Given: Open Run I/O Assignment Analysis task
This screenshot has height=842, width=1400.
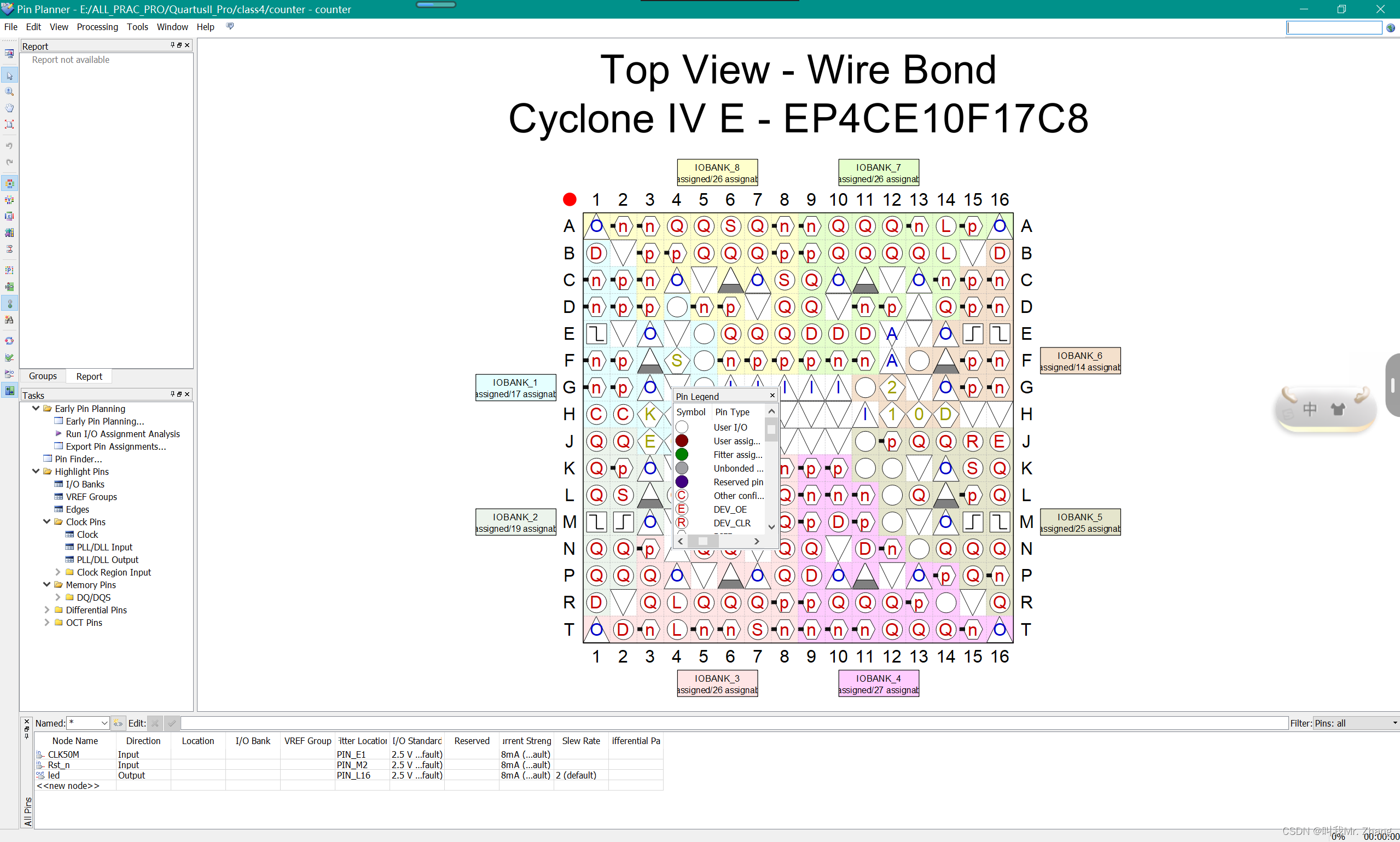Looking at the screenshot, I should pyautogui.click(x=123, y=434).
